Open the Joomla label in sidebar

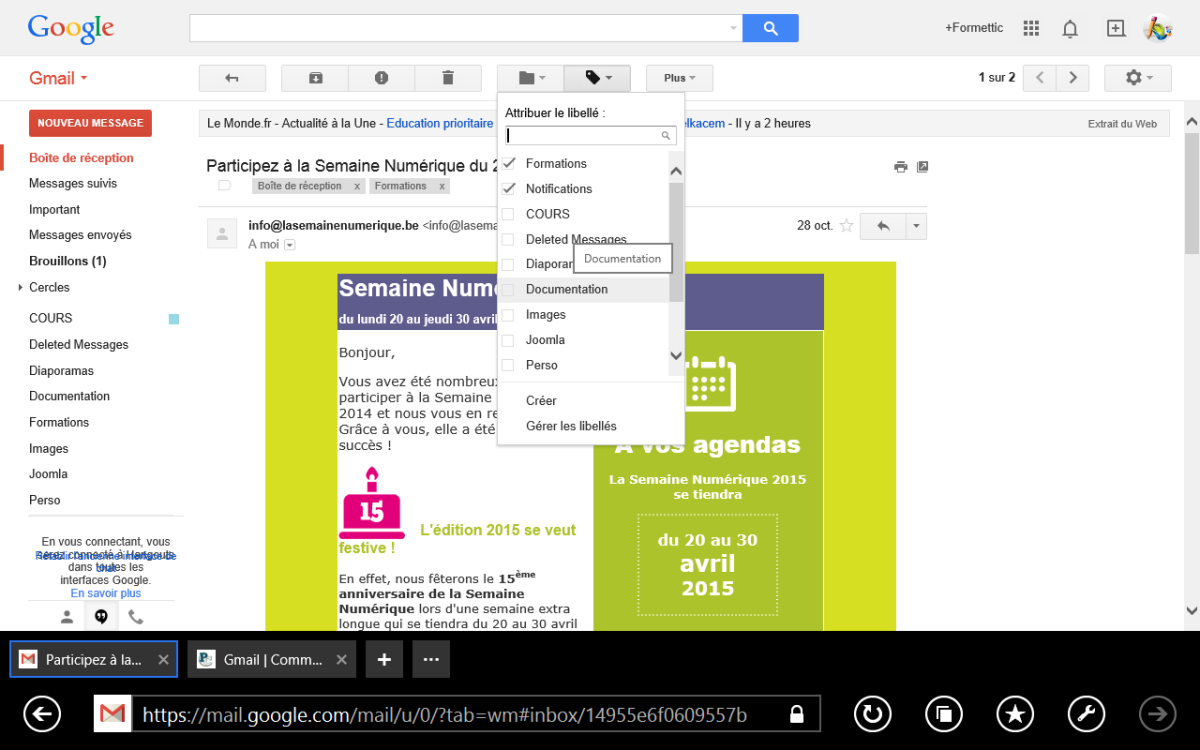[x=48, y=474]
